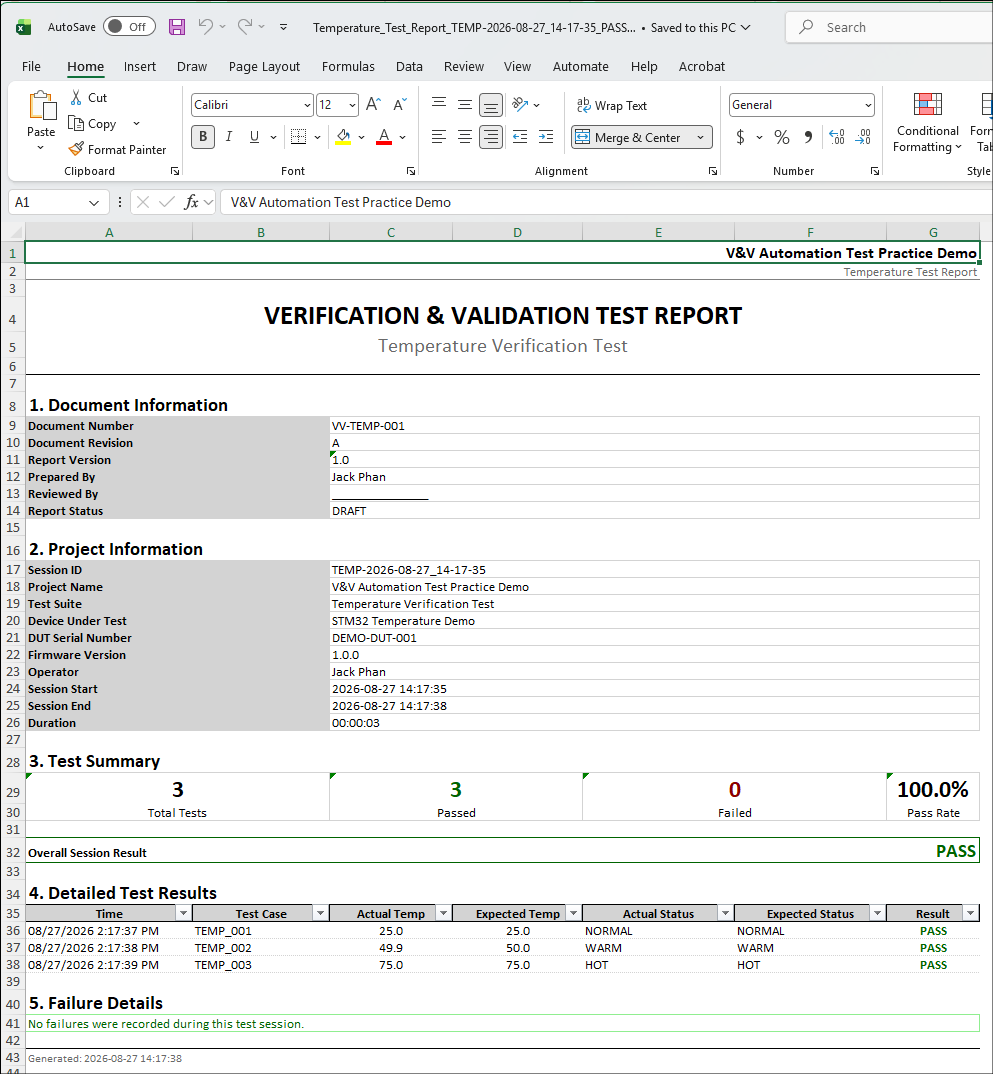Open the Calibri font name dropdown
The width and height of the screenshot is (993, 1074).
tap(307, 105)
